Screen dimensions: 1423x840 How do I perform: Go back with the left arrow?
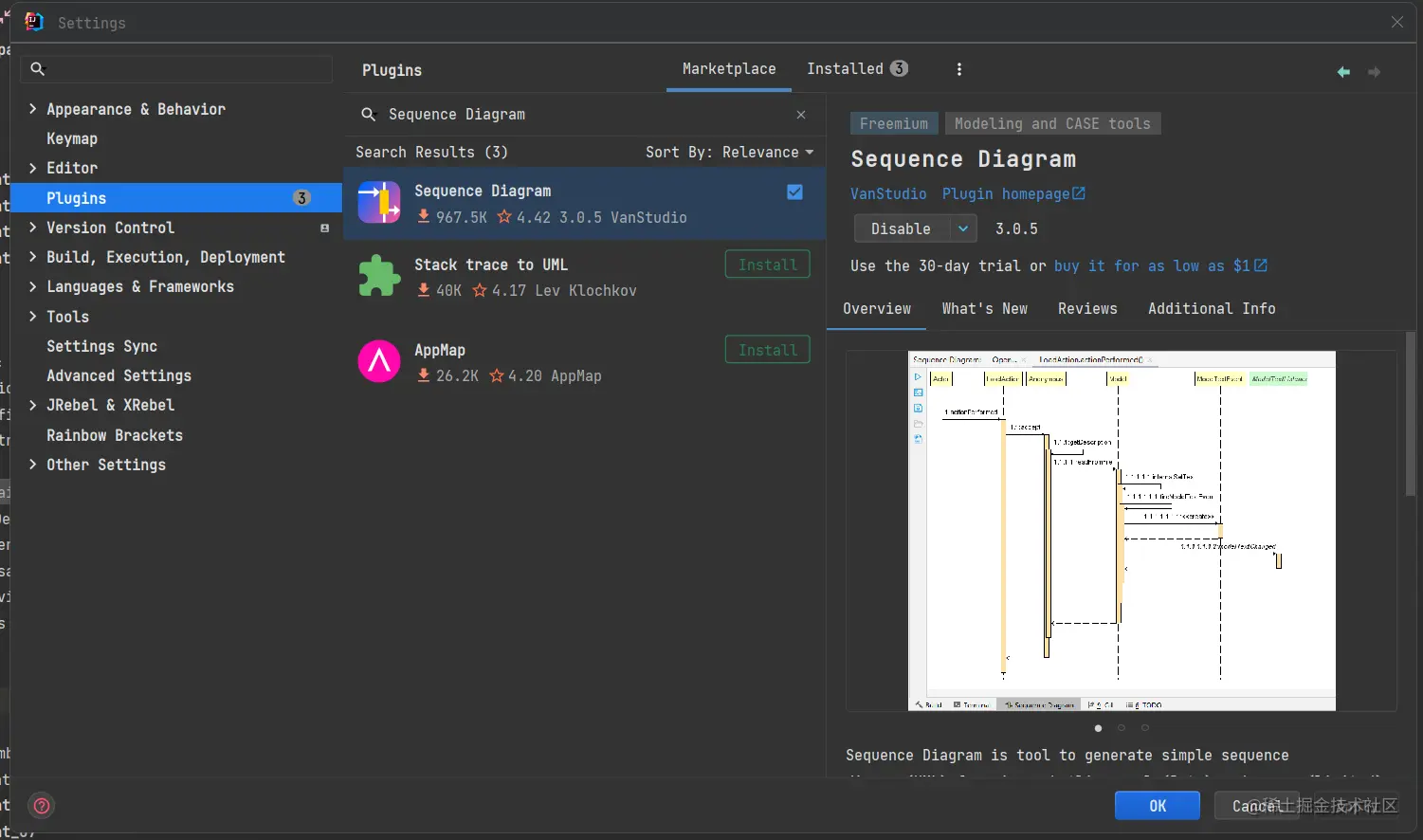[1343, 72]
